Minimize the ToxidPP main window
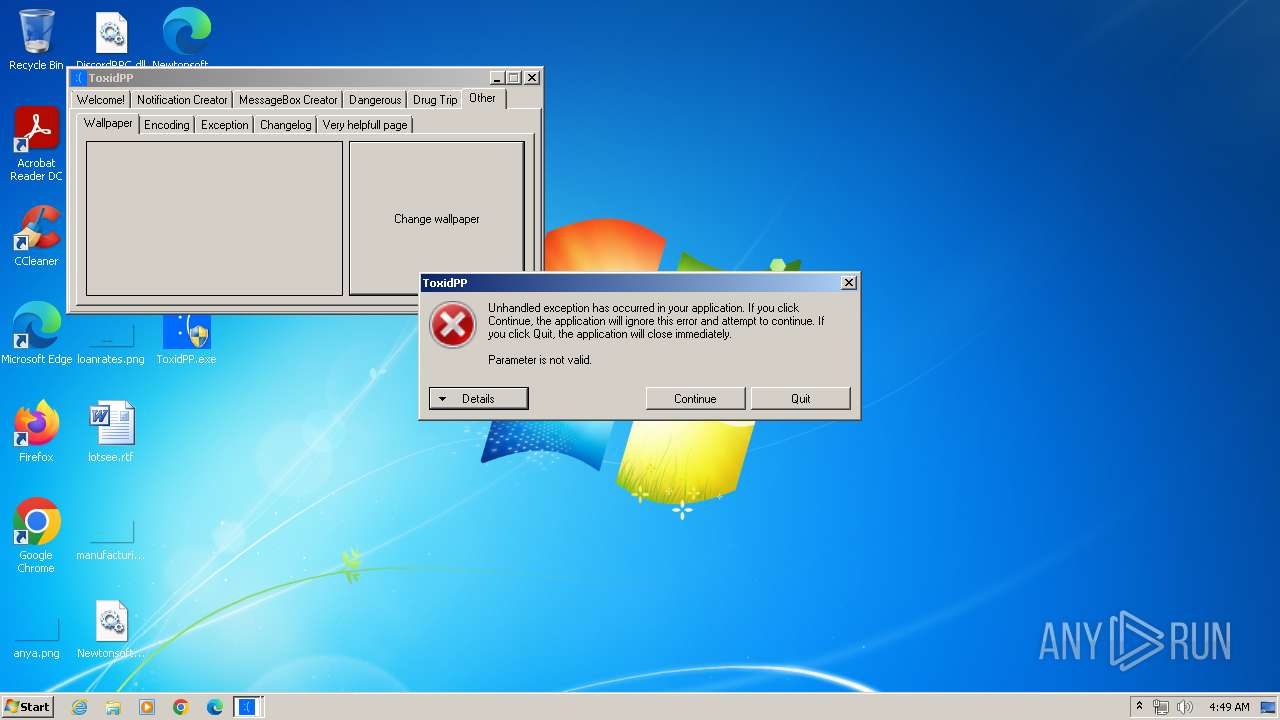 pos(497,78)
